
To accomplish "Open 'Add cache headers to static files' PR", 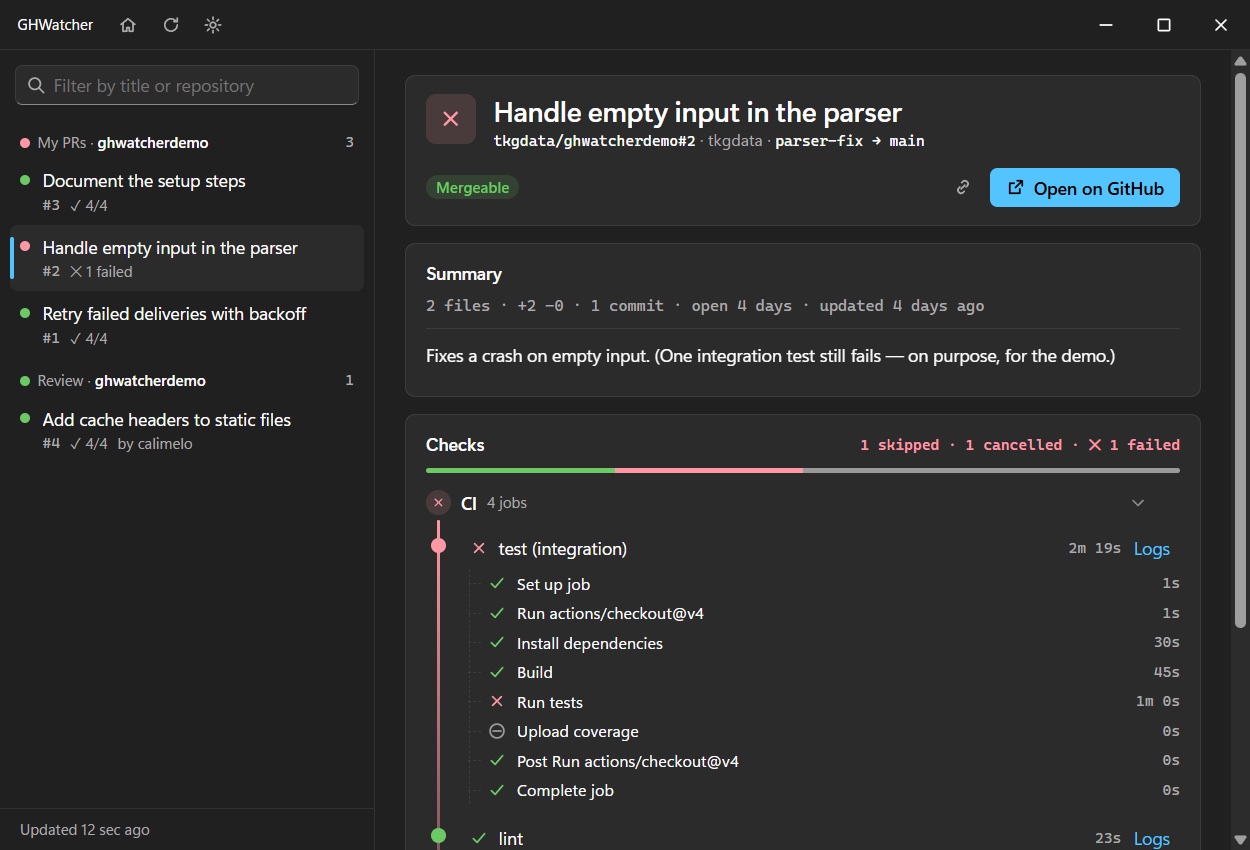I will [187, 431].
